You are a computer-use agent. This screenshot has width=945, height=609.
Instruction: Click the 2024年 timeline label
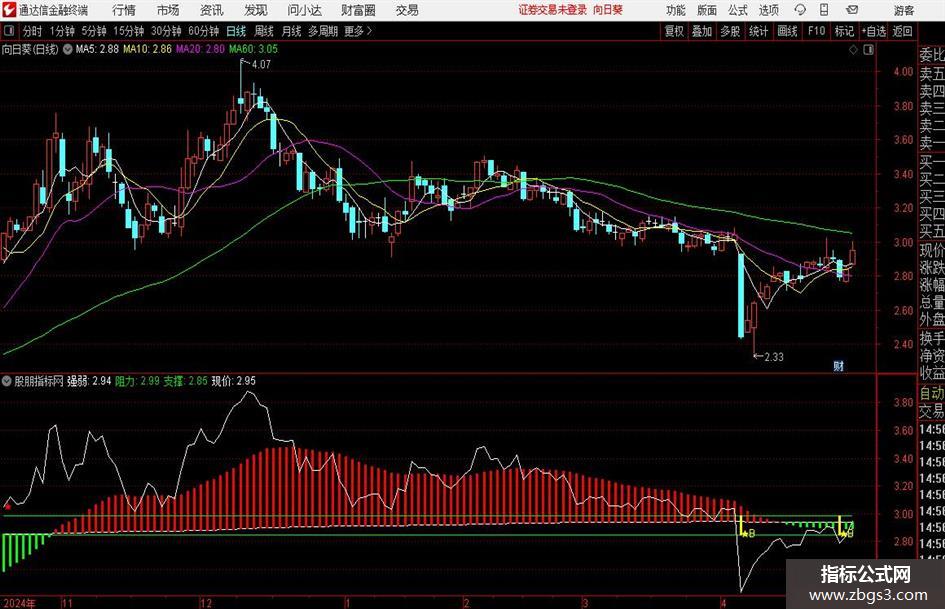(x=19, y=603)
